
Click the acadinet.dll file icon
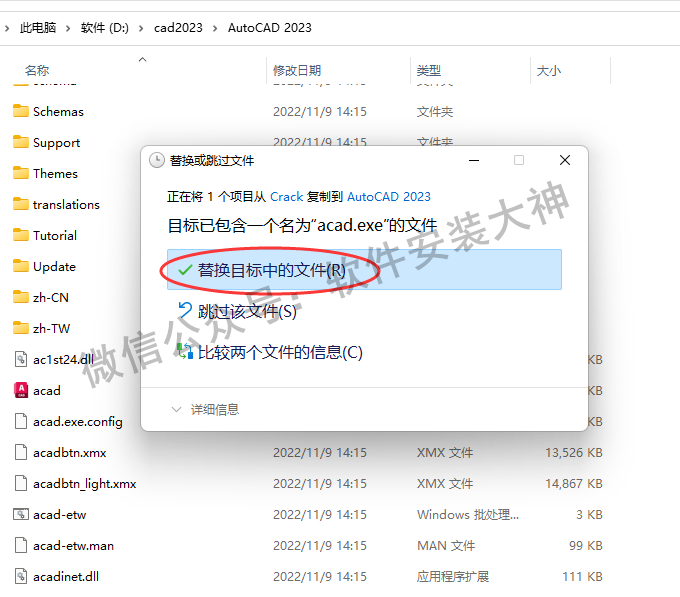[x=21, y=576]
